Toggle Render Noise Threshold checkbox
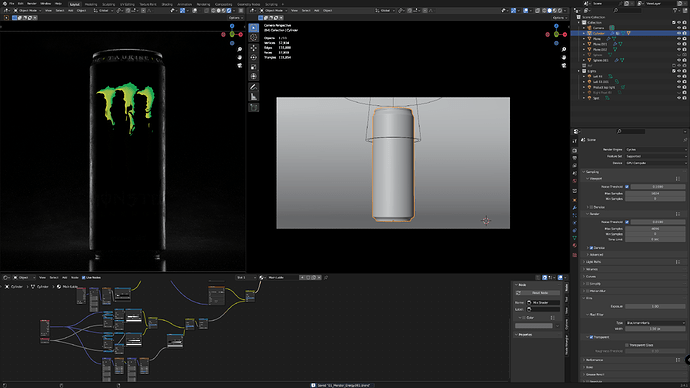Viewport: 690px width, 388px height. click(x=627, y=222)
